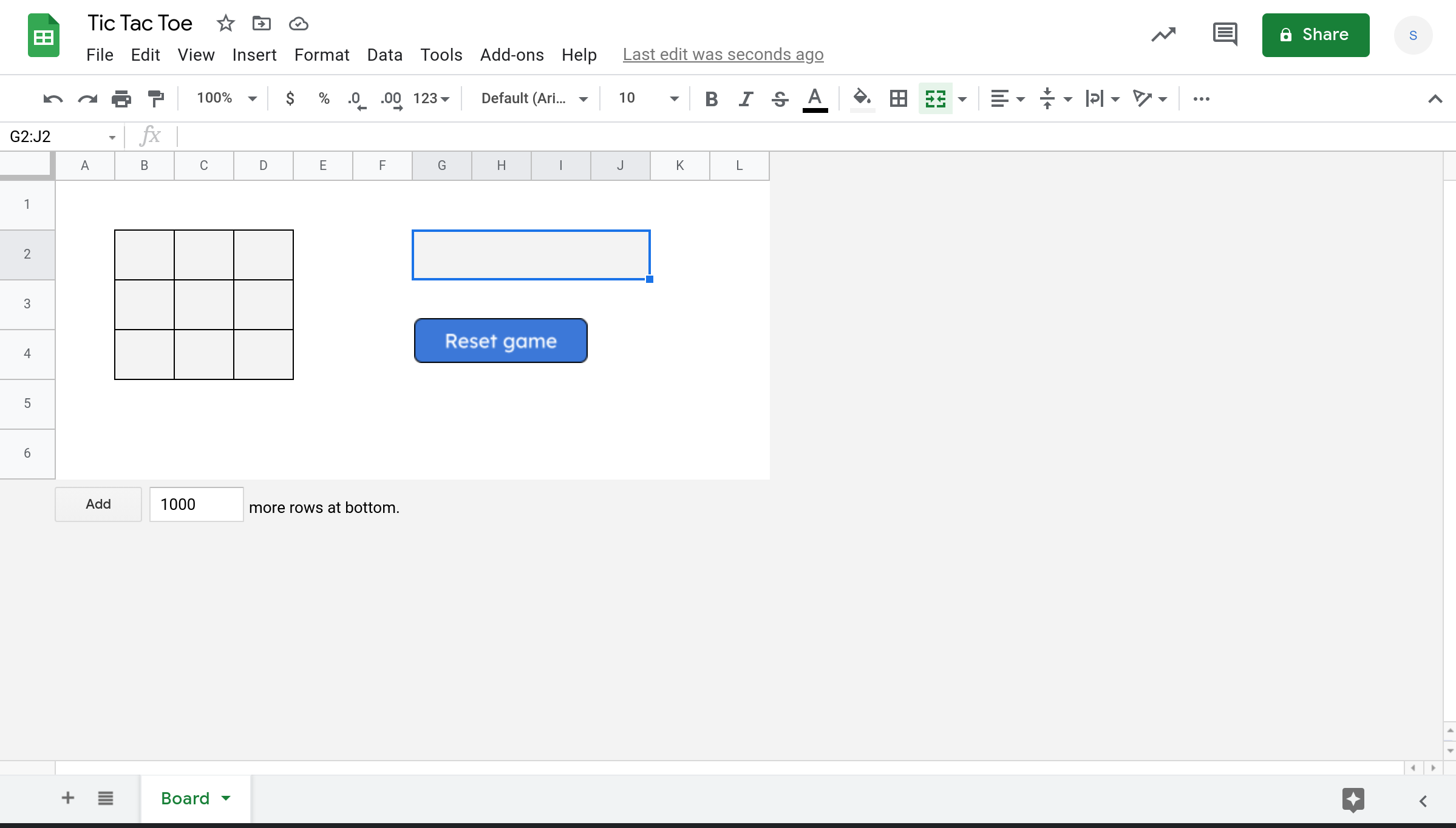Open the All Sheets list icon

tap(106, 798)
